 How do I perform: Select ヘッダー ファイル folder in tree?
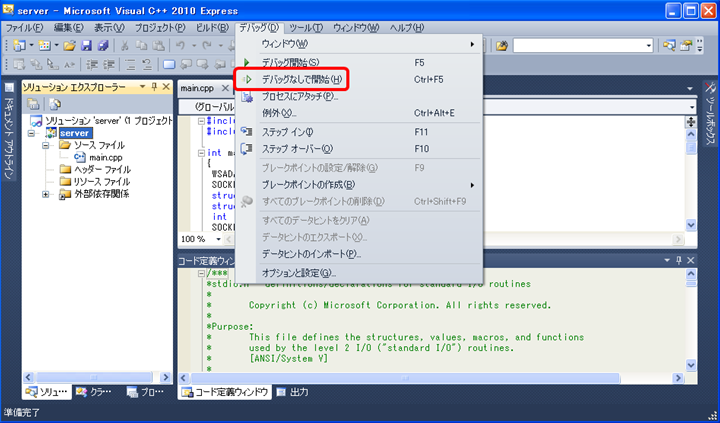[102, 169]
